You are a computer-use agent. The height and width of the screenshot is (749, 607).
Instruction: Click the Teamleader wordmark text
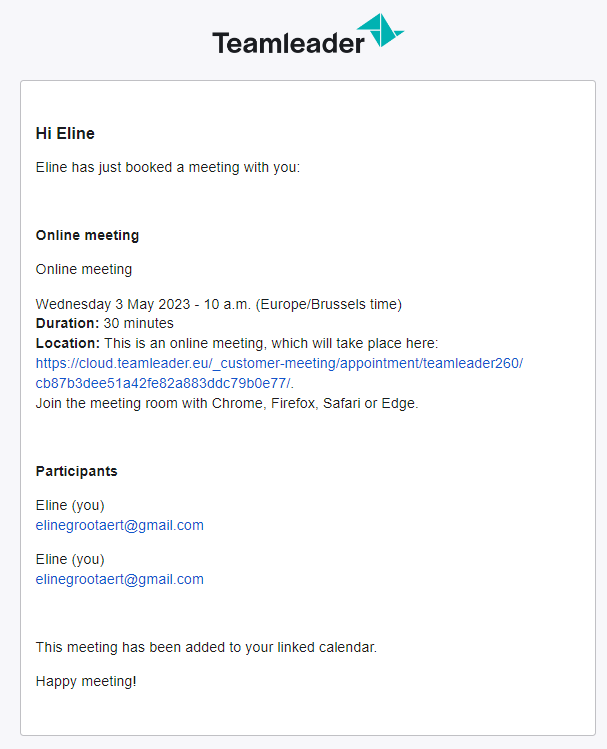288,43
